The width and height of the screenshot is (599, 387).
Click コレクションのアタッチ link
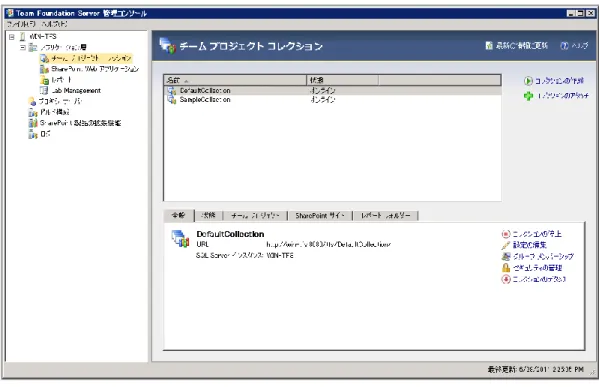coord(563,96)
